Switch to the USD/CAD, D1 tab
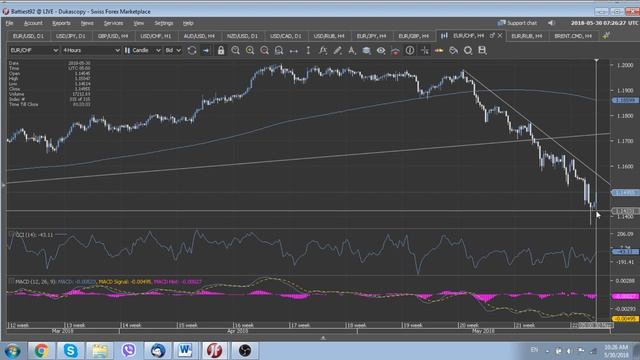The height and width of the screenshot is (360, 640). (x=285, y=36)
